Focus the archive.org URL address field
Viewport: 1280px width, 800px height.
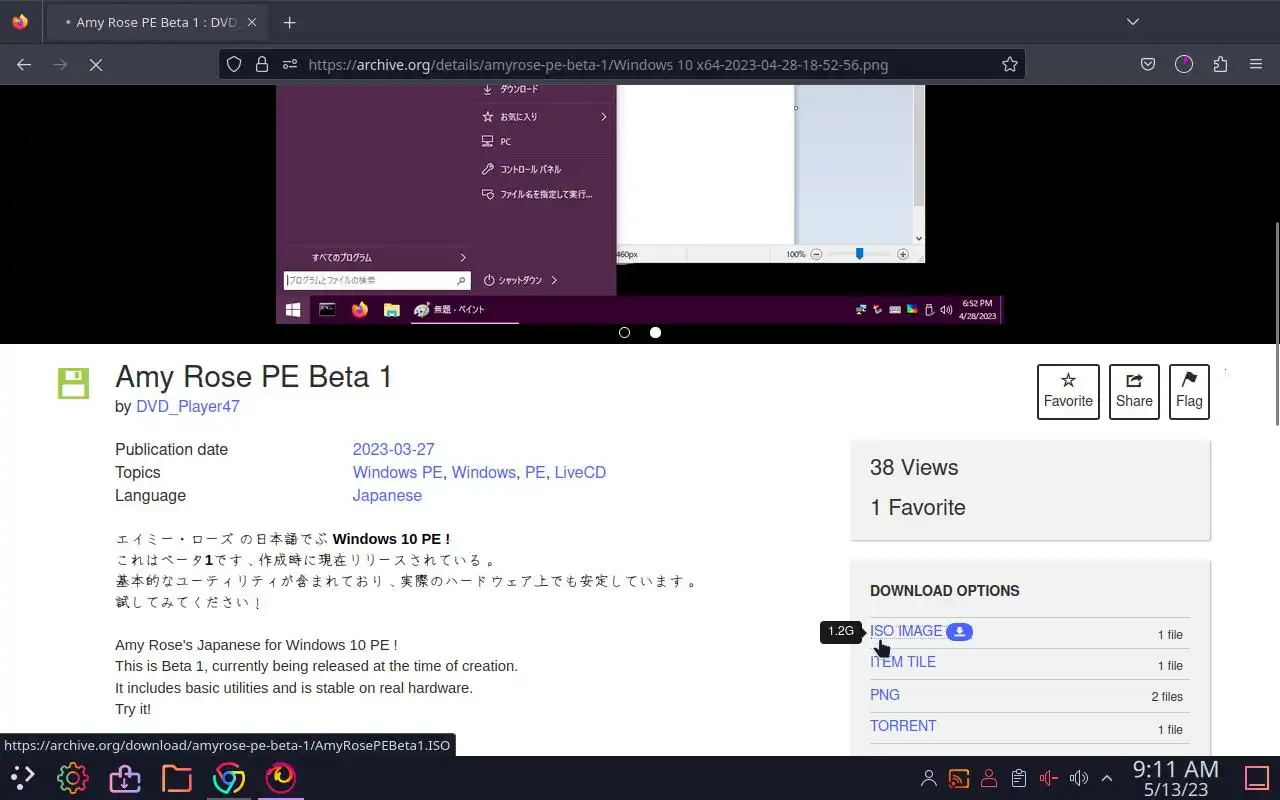[621, 64]
